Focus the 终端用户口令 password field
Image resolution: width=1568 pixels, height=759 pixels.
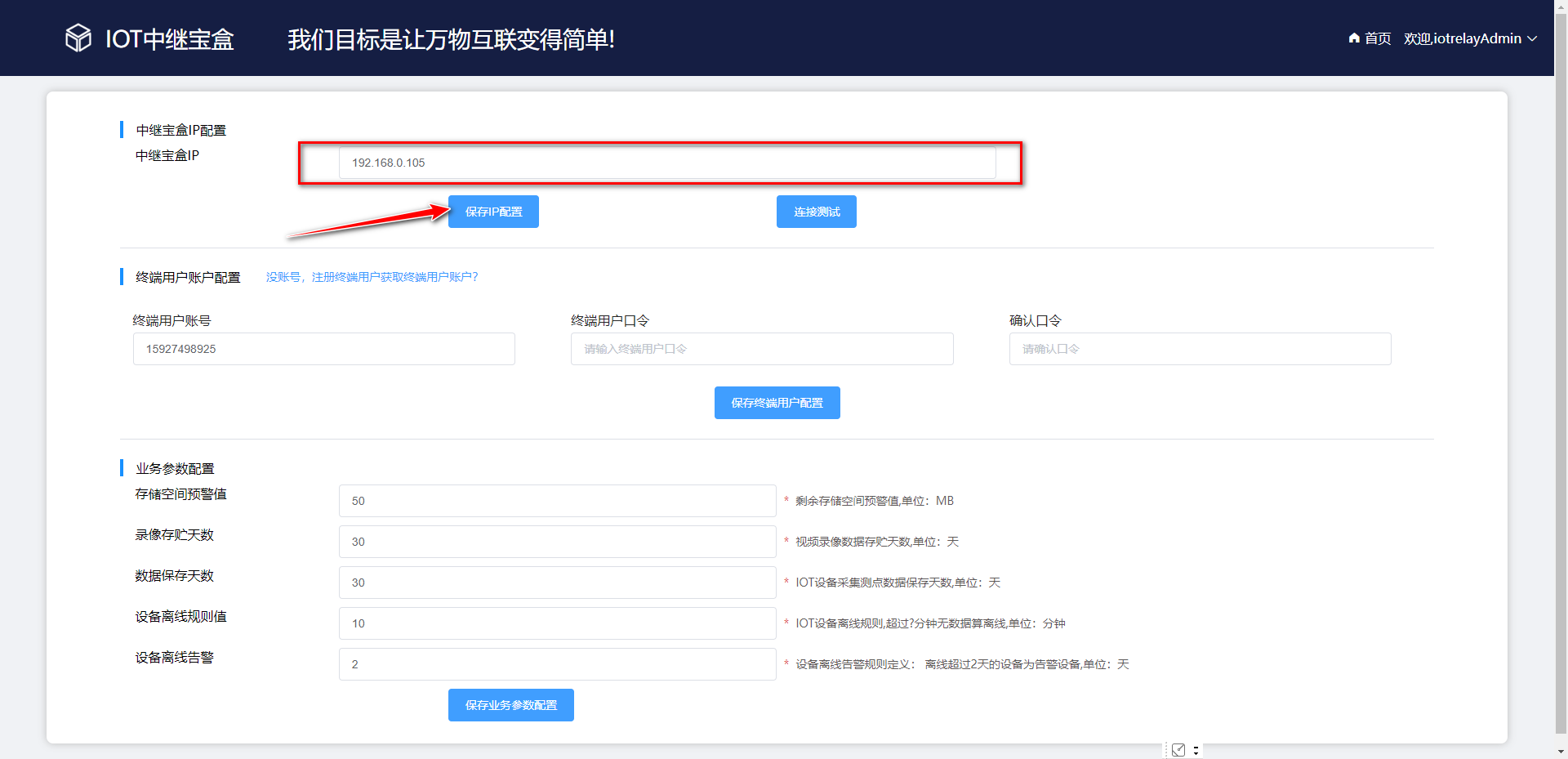point(762,349)
